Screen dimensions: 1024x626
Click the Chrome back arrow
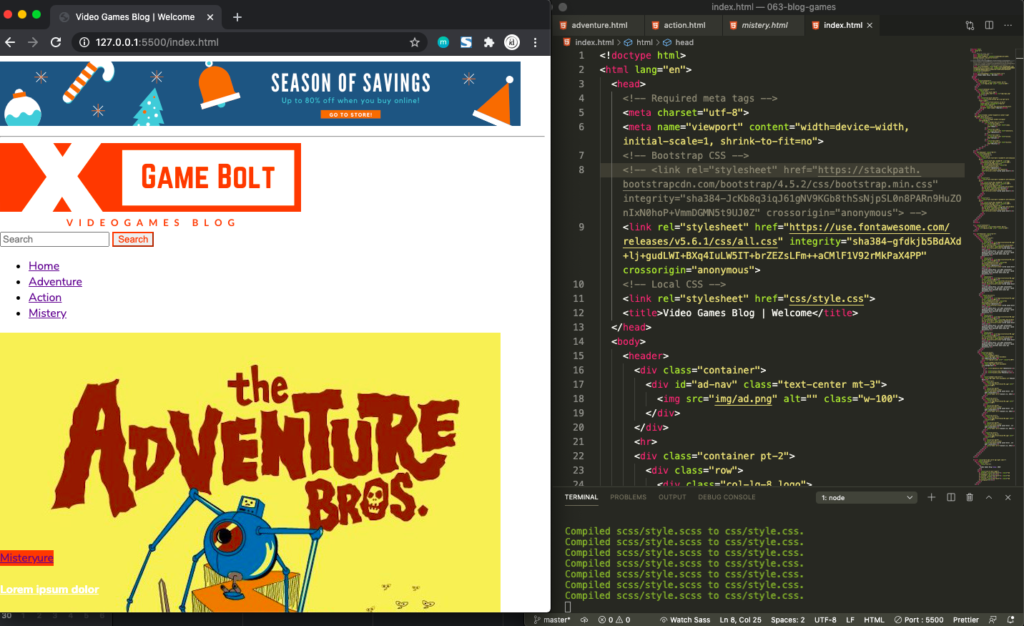[10, 42]
